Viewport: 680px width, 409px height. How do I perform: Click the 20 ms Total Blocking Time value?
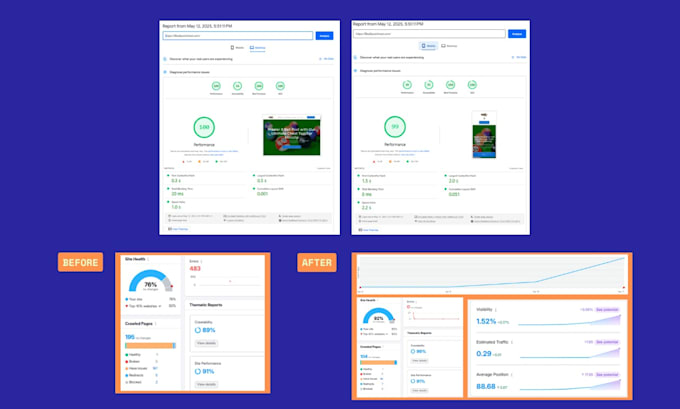[x=177, y=194]
